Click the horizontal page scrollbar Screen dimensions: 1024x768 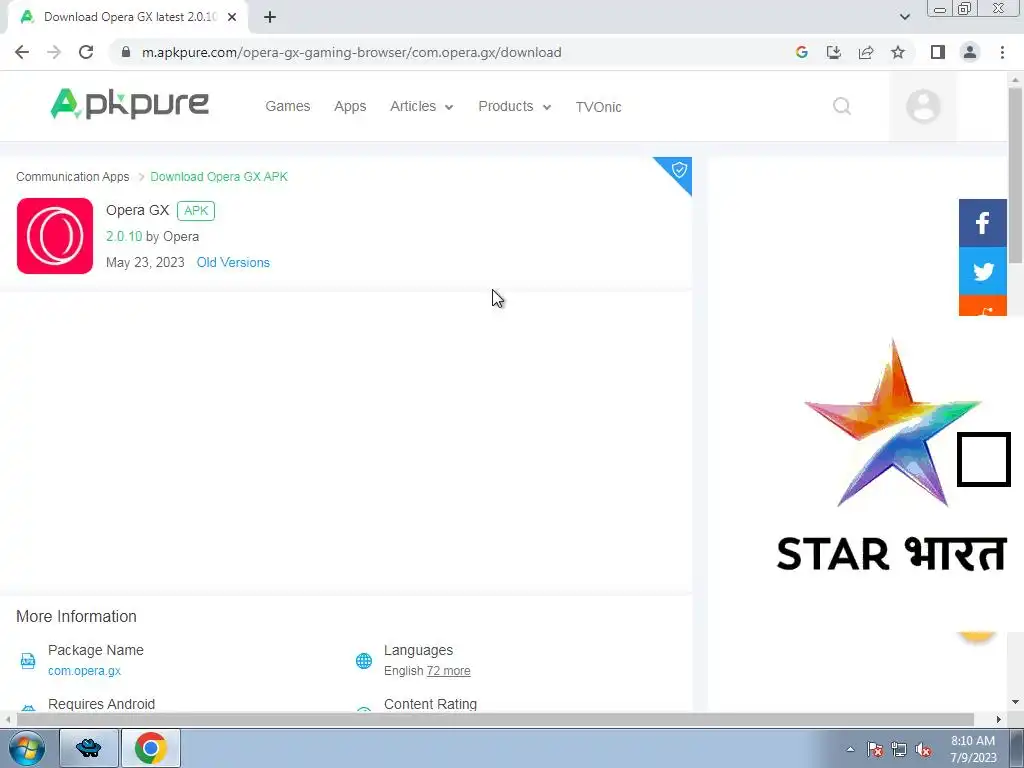495,719
